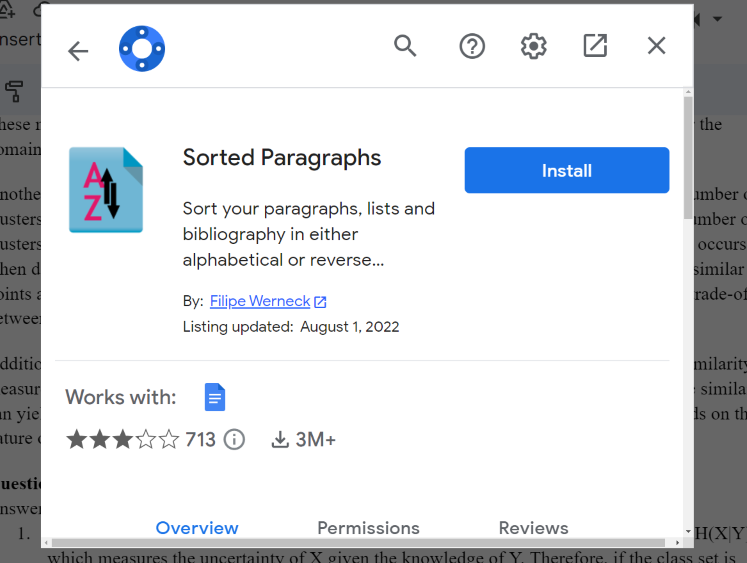Image resolution: width=747 pixels, height=563 pixels.
Task: Click the 'Listing updated: August 1, 2022' text
Action: pos(291,327)
